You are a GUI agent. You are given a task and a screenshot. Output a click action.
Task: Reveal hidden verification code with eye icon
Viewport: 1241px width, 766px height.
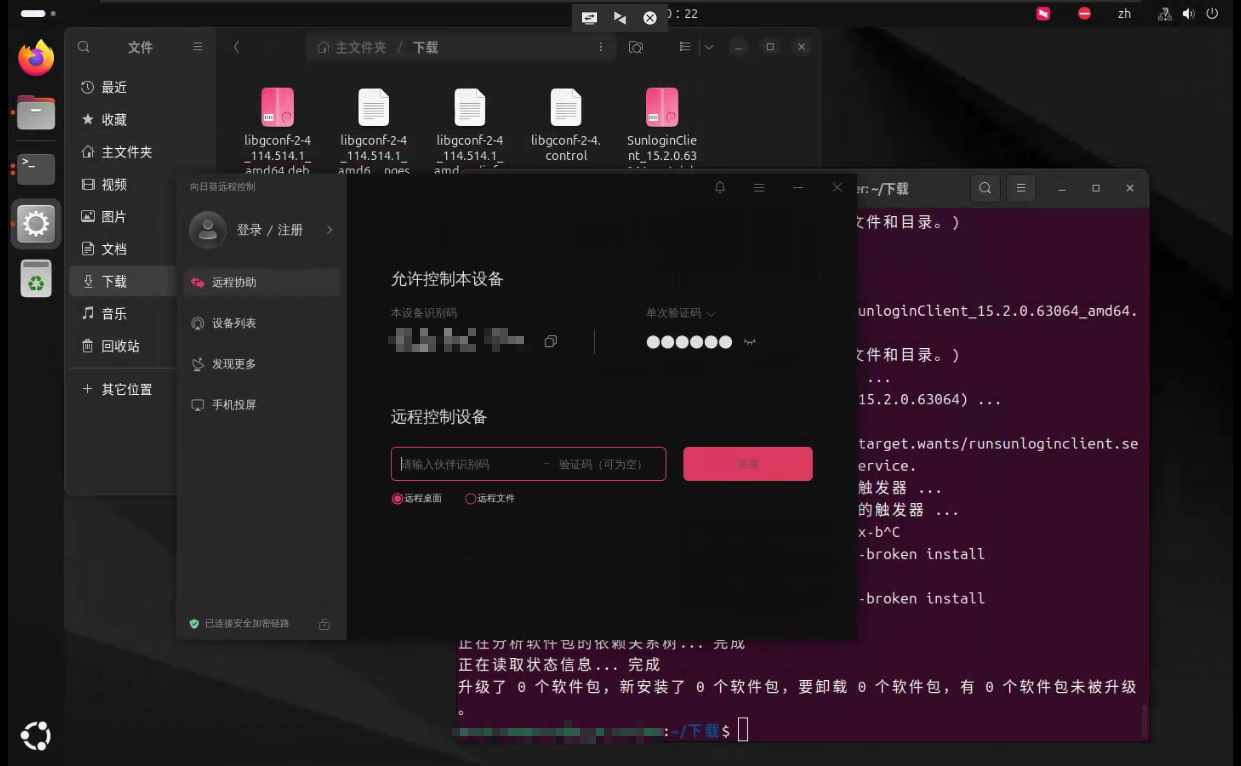[750, 342]
